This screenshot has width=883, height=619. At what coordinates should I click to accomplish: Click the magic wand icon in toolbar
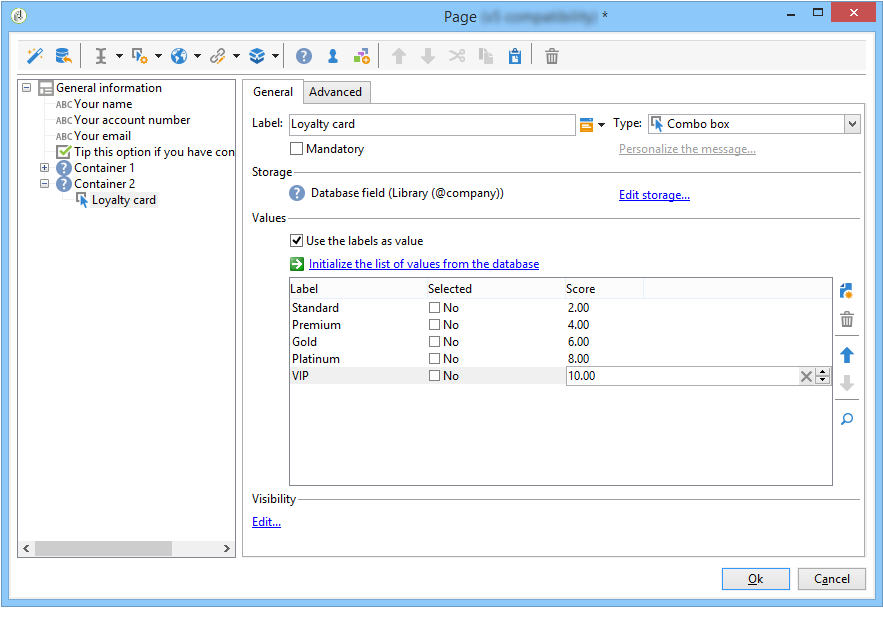[35, 56]
